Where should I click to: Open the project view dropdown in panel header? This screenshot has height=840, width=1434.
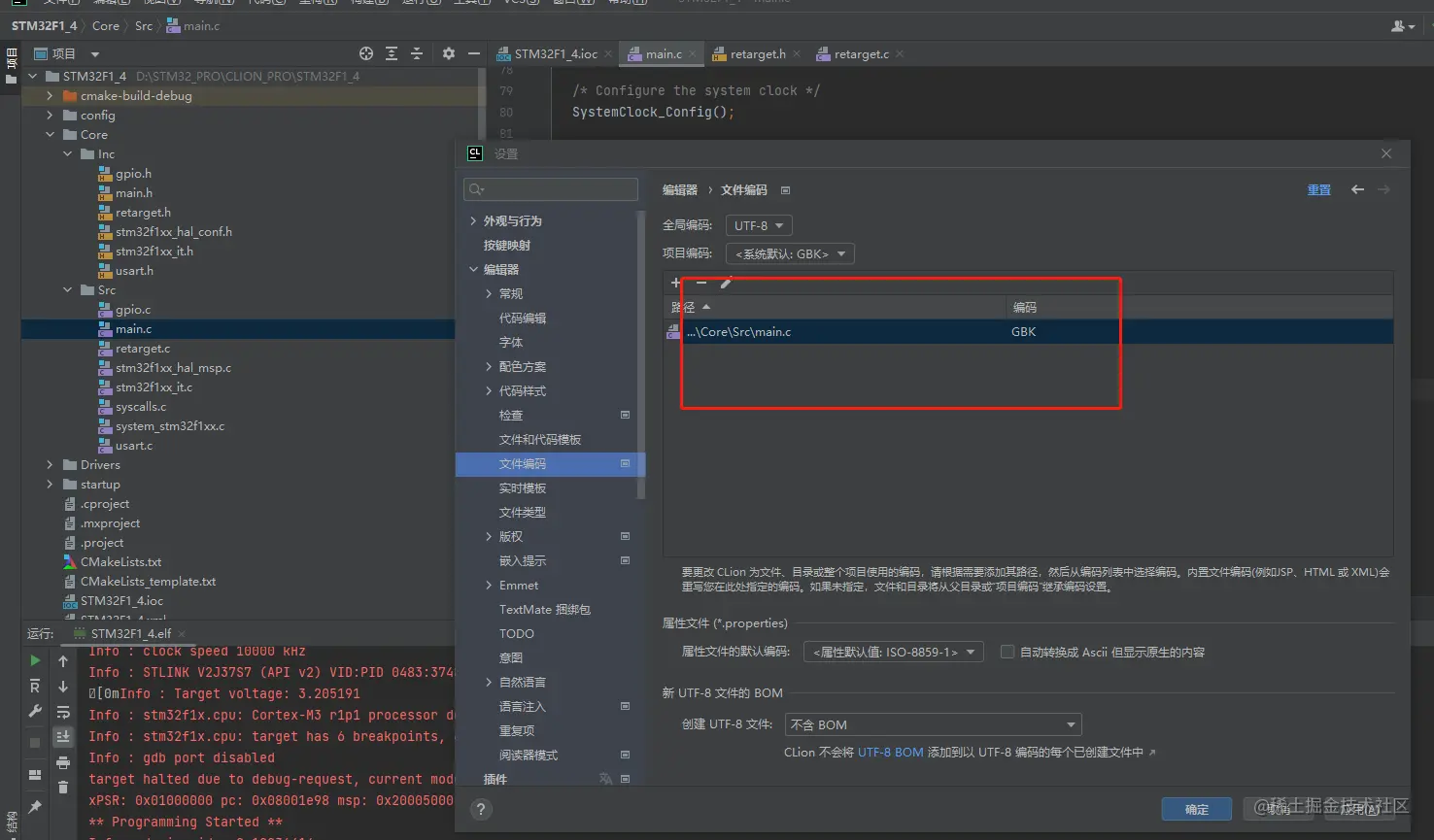click(x=94, y=54)
